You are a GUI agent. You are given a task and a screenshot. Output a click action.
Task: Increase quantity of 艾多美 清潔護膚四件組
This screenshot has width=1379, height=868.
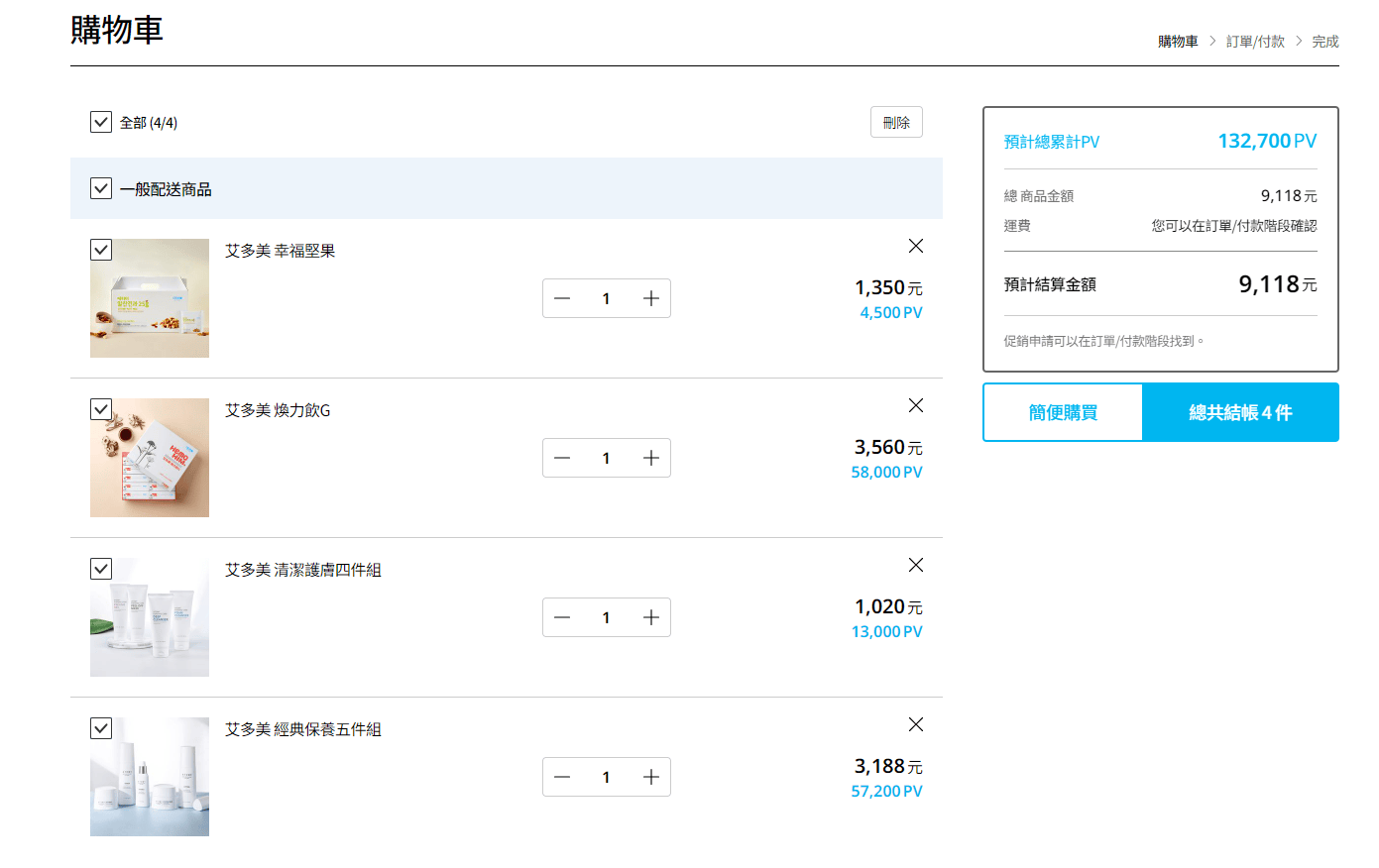(x=651, y=617)
